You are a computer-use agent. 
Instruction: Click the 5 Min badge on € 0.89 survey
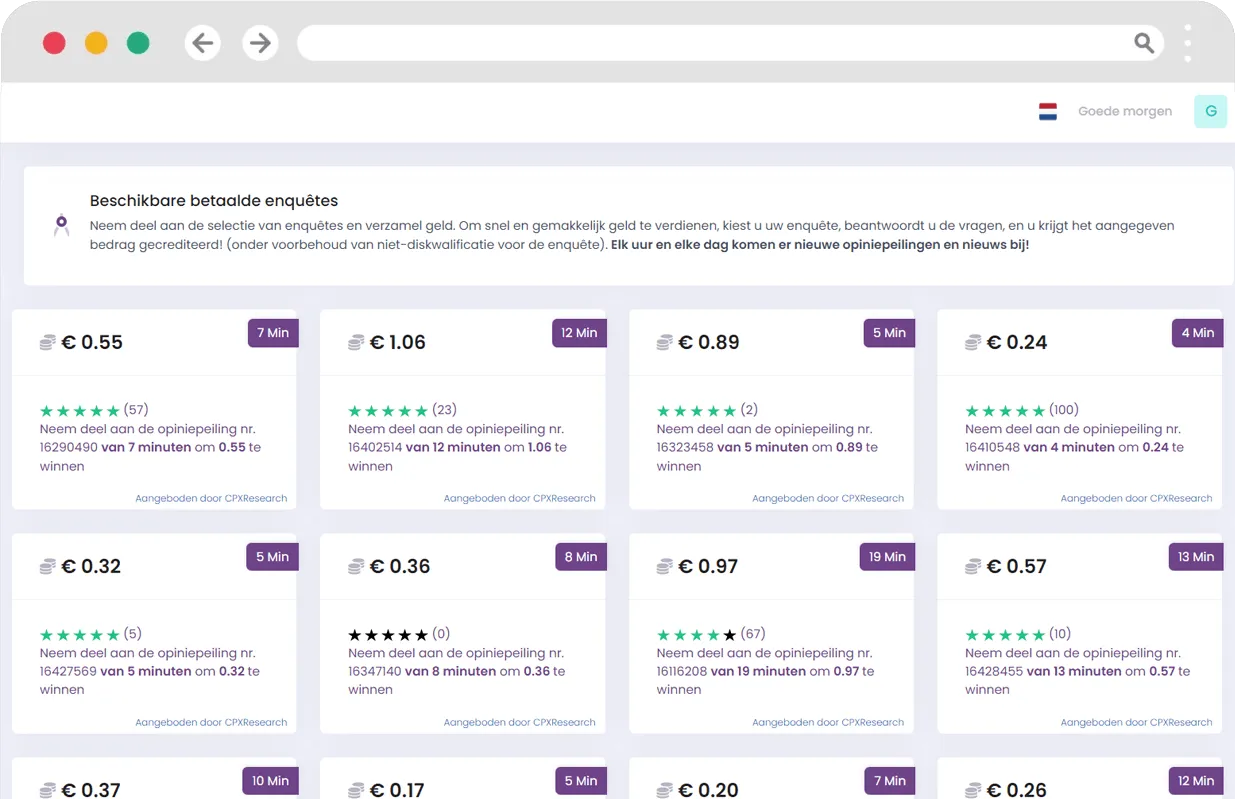pos(889,333)
